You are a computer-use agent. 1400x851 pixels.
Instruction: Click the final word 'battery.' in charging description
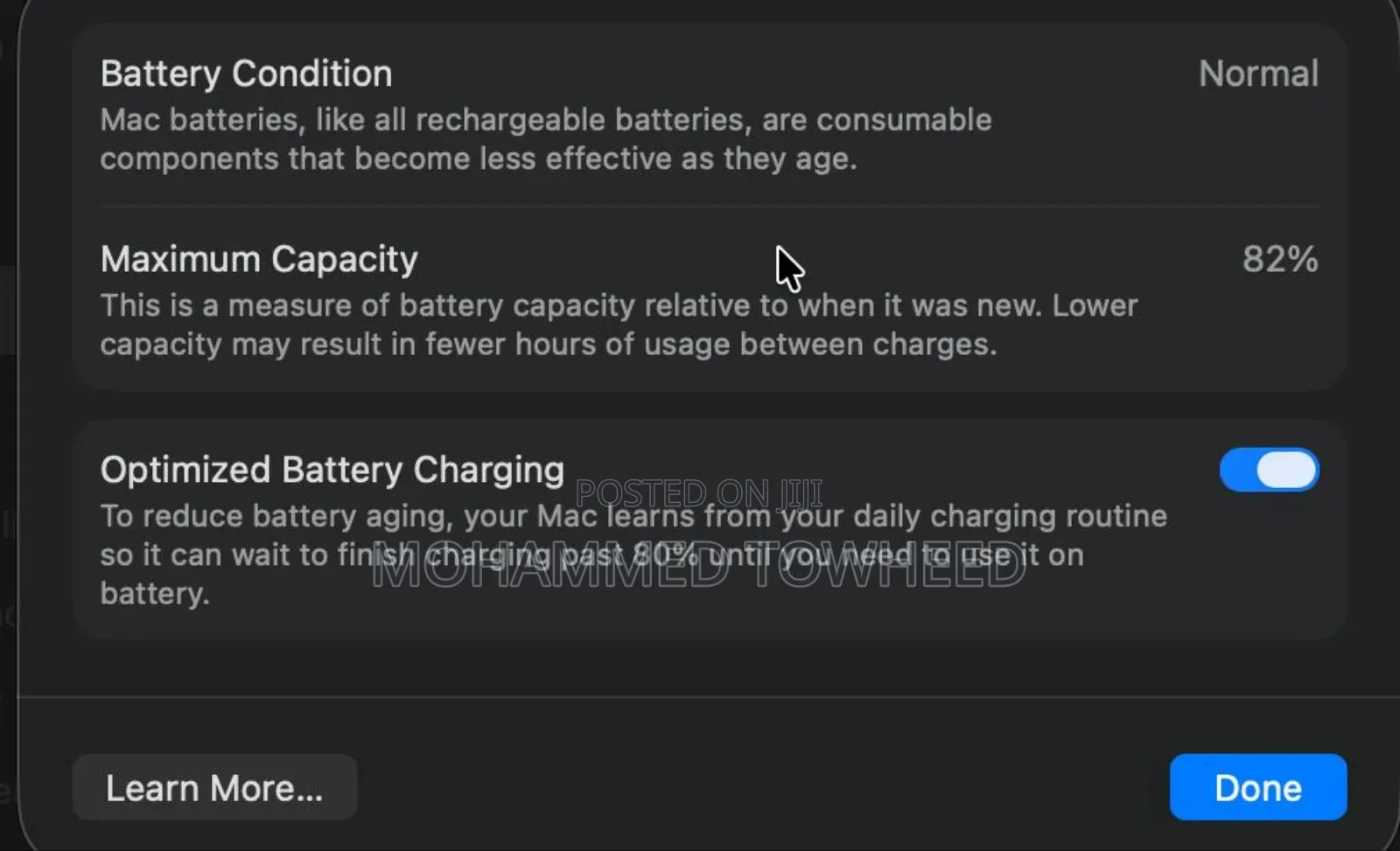[x=154, y=594]
